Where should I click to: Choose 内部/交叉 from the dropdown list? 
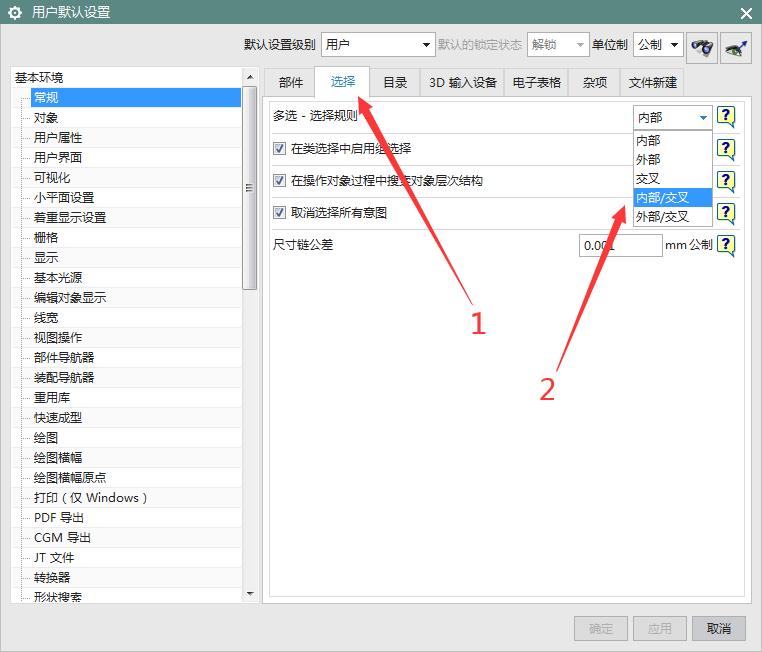pos(673,197)
